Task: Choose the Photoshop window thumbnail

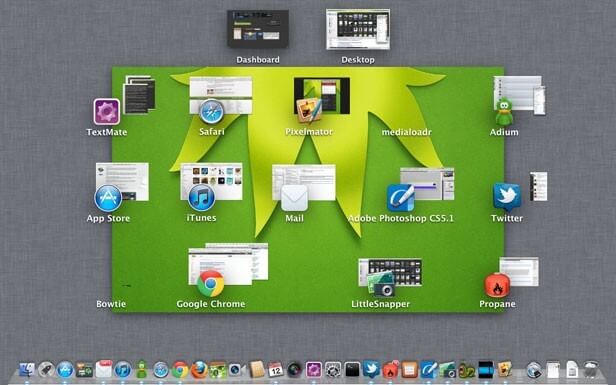Action: coord(427,184)
